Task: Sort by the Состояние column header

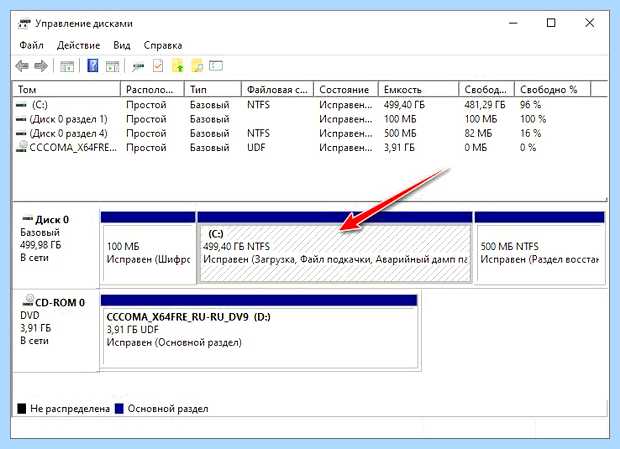Action: [346, 90]
